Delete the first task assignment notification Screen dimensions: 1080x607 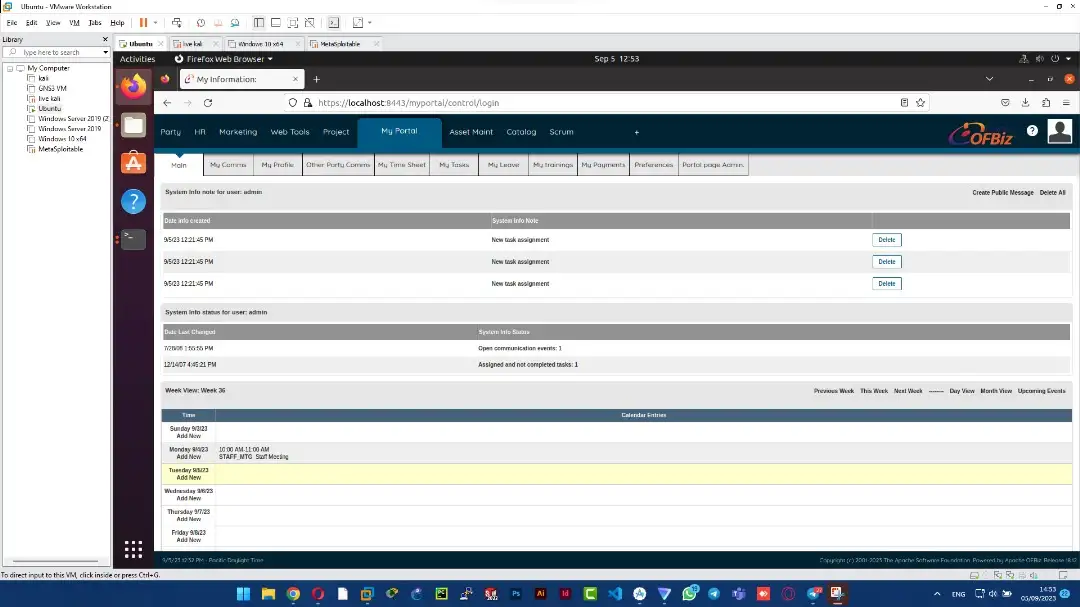click(886, 239)
